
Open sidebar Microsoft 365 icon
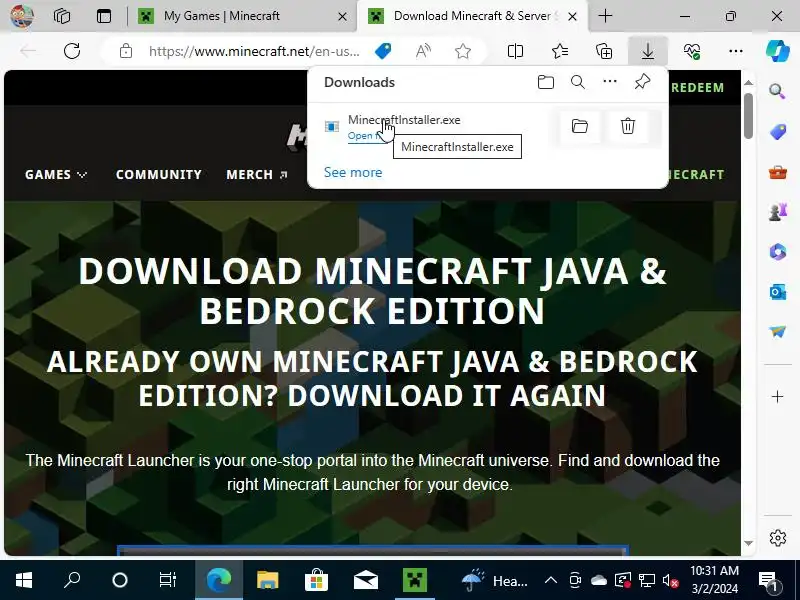778,252
